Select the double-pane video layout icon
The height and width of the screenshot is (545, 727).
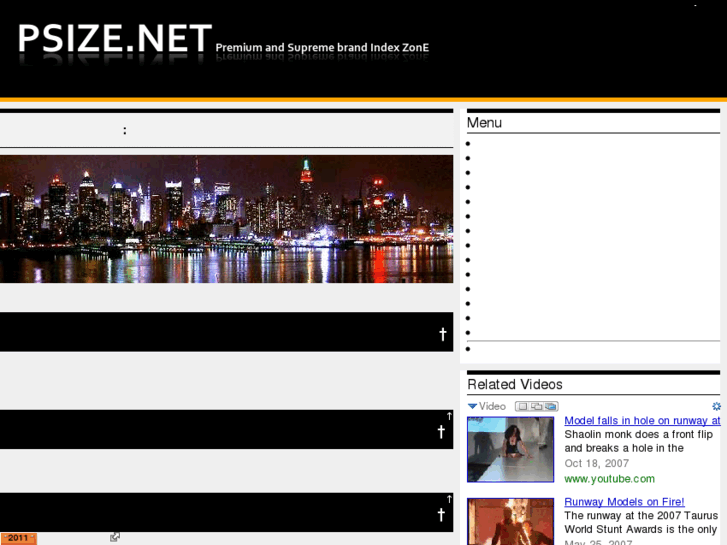click(536, 407)
